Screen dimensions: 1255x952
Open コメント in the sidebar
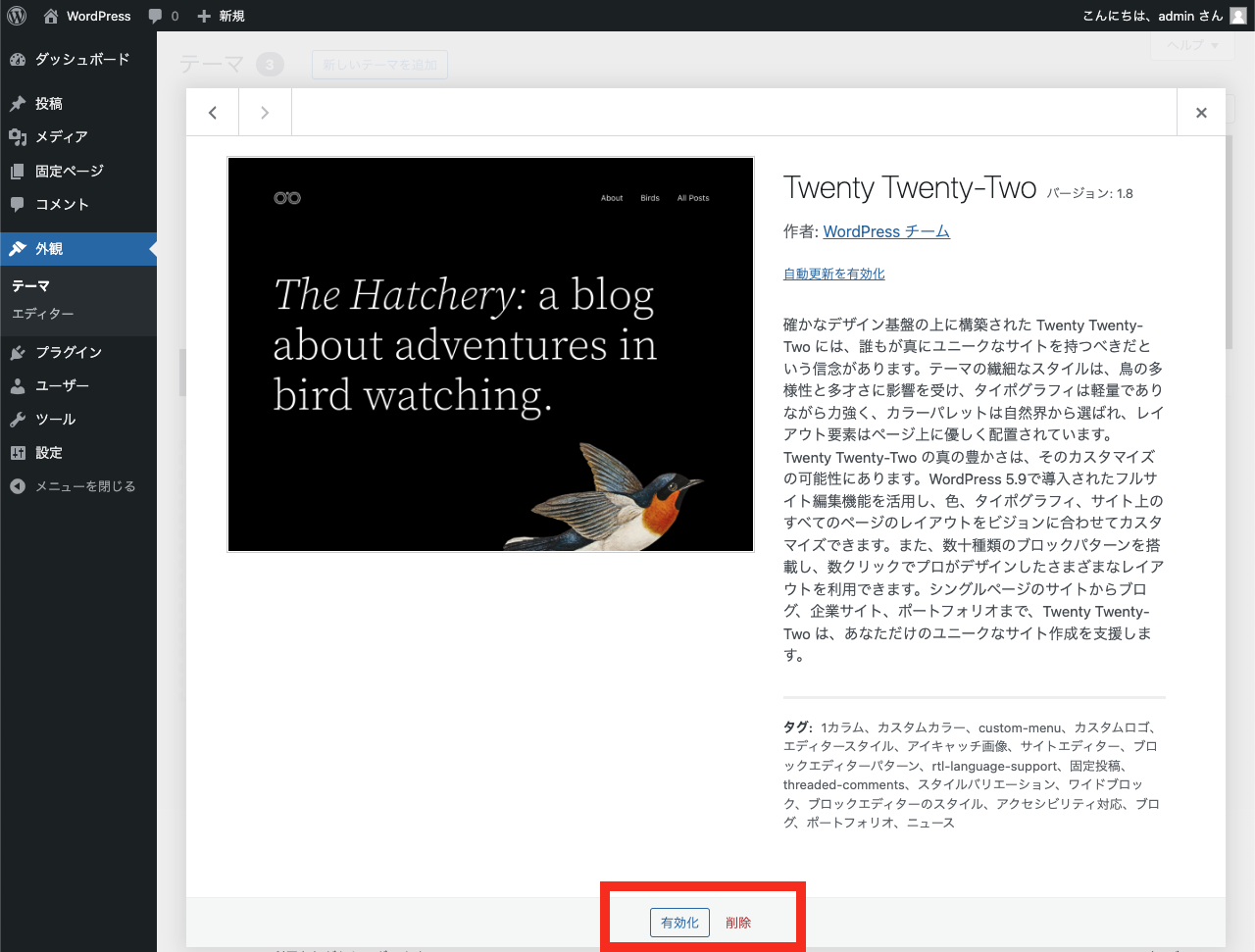click(x=78, y=204)
